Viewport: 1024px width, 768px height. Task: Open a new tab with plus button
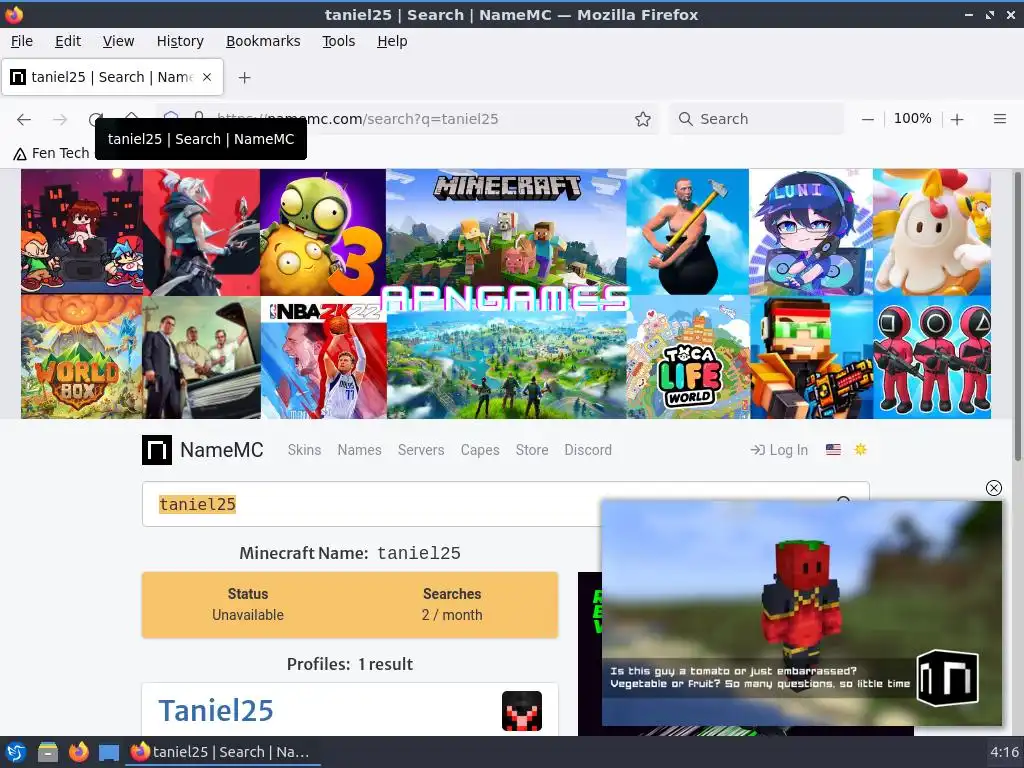[x=244, y=78]
